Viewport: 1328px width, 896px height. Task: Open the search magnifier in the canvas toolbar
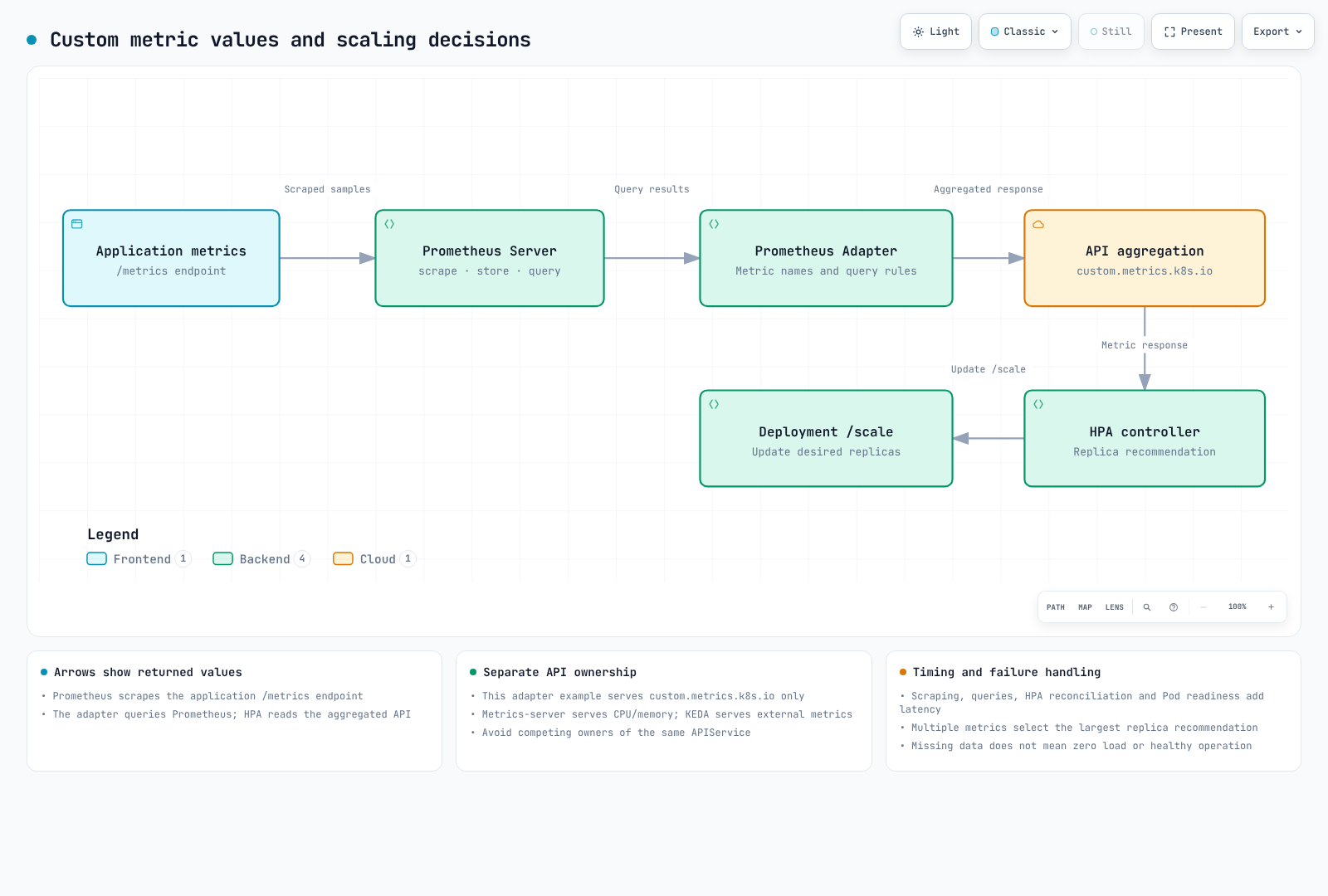point(1147,607)
